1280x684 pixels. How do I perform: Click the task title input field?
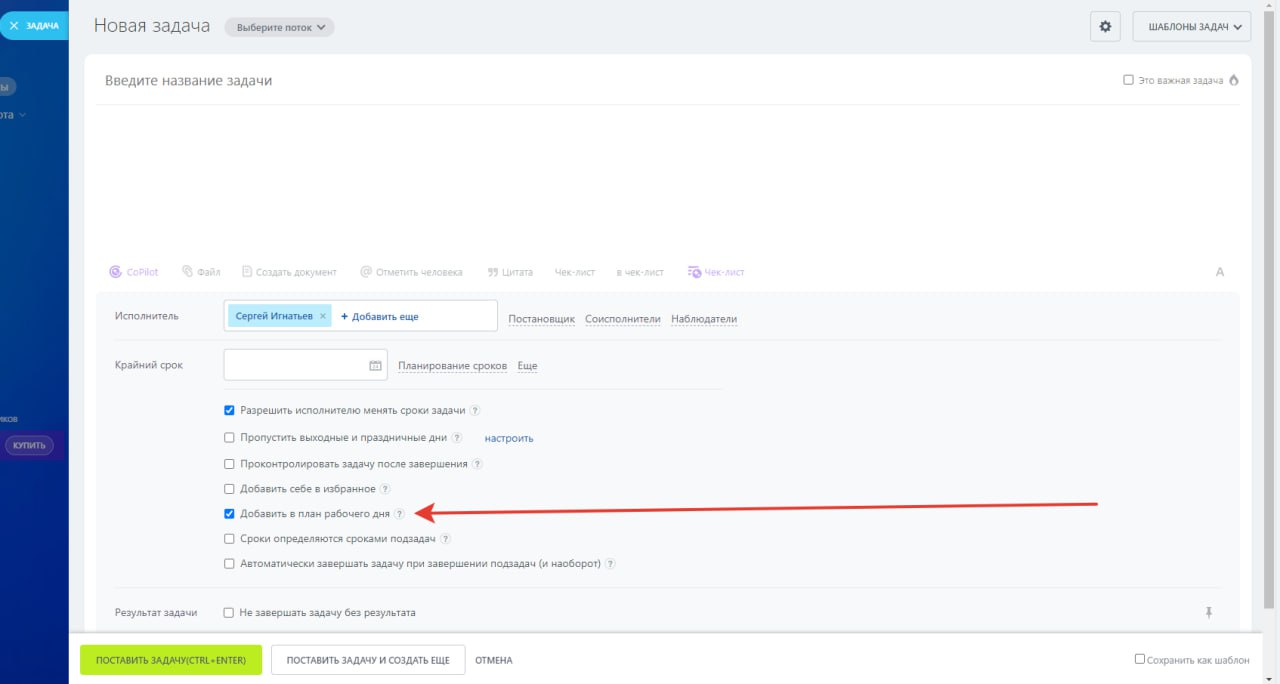tap(600, 80)
